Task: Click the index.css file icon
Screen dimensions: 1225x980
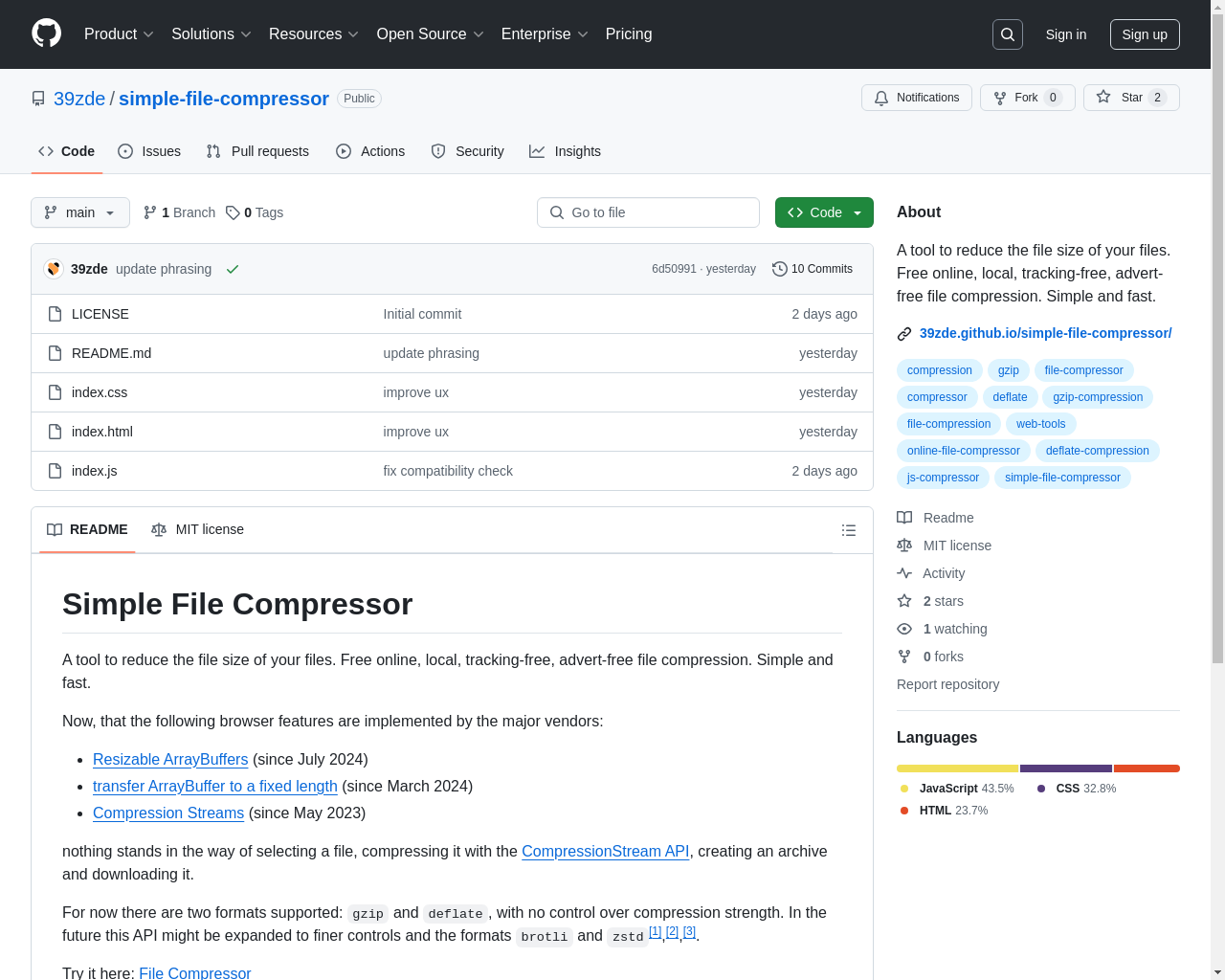Action: 55,392
